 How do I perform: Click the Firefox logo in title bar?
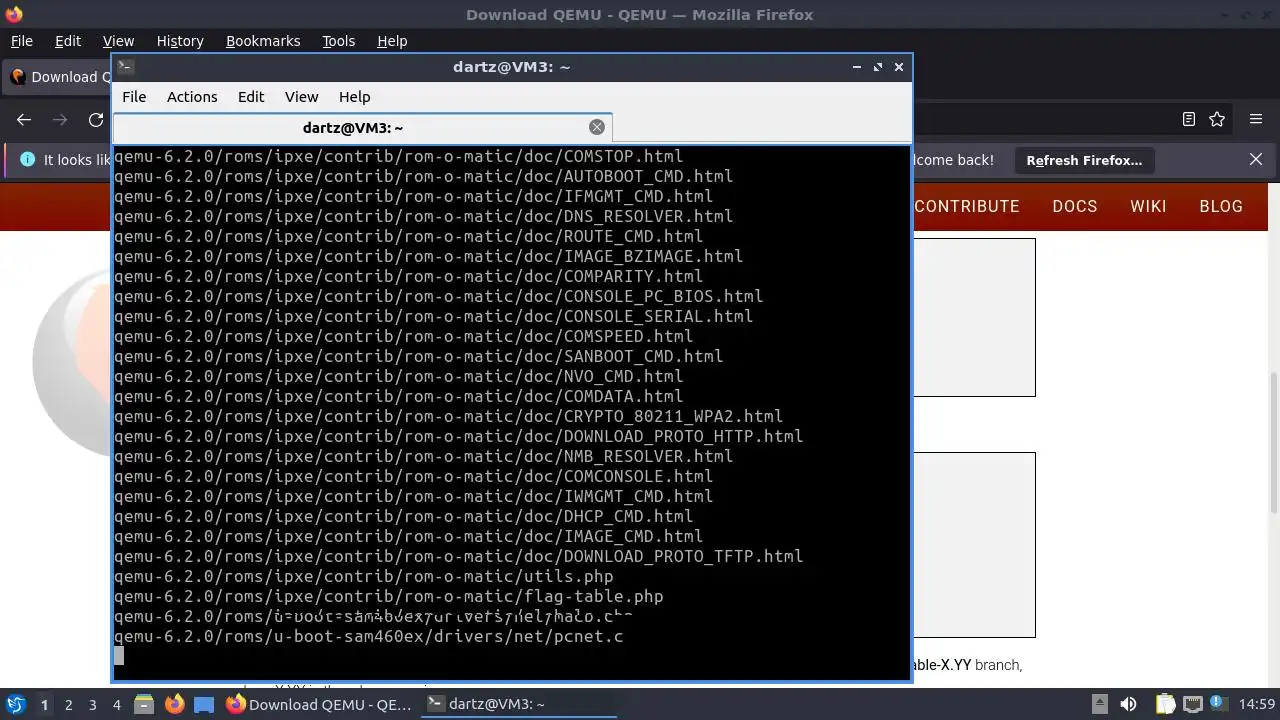[12, 13]
